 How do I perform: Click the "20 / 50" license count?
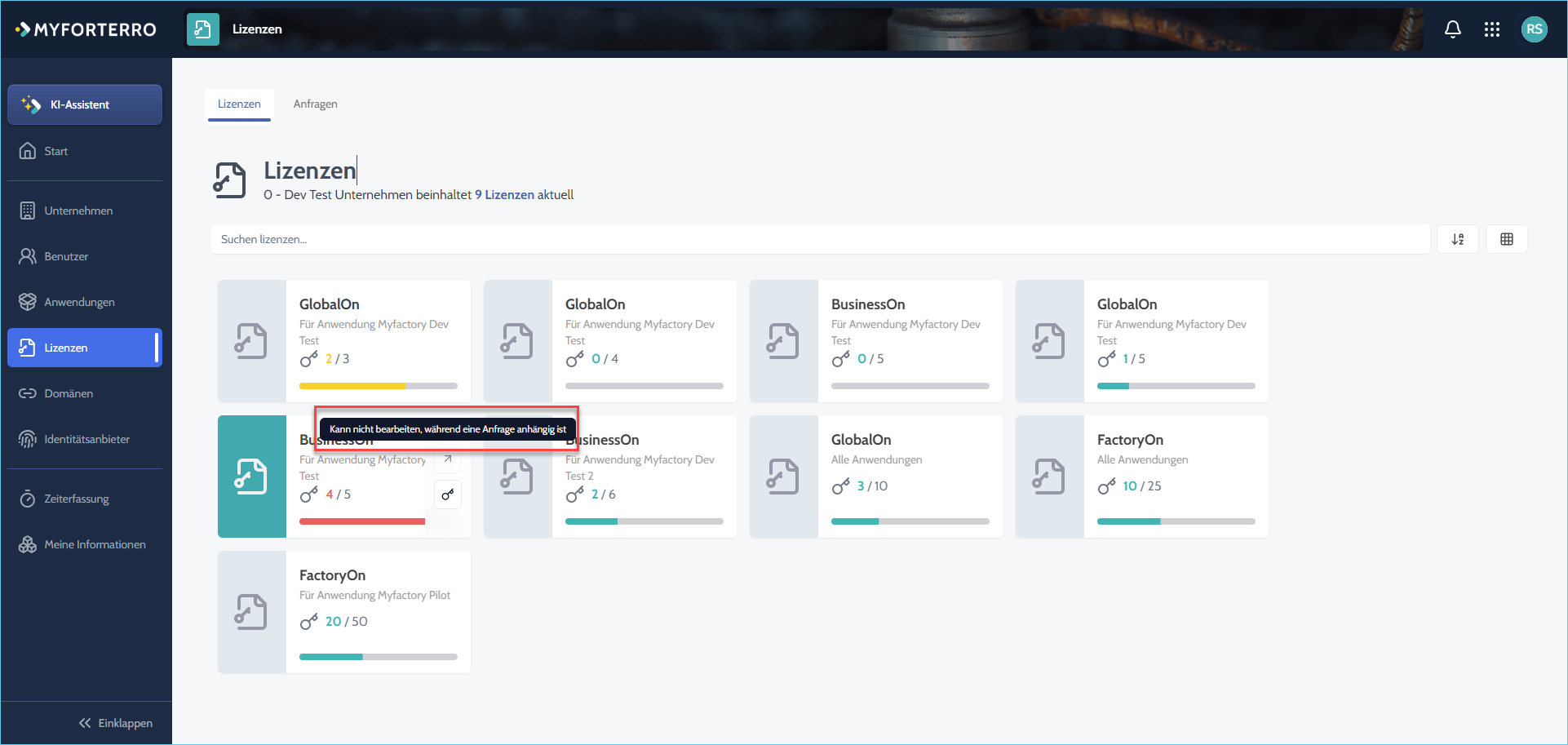click(x=347, y=622)
